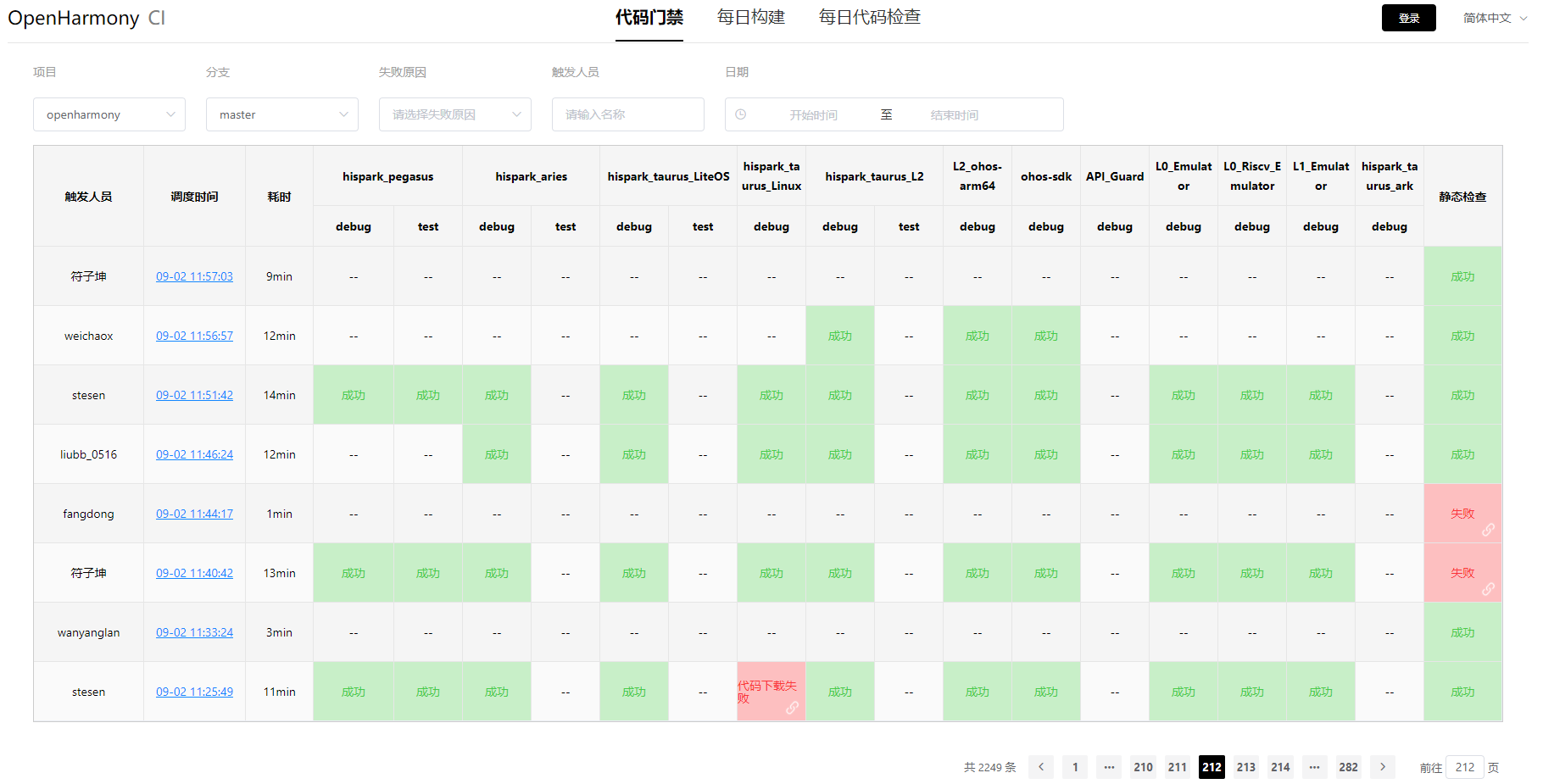Click 失败 static check in 13min row

1462,573
